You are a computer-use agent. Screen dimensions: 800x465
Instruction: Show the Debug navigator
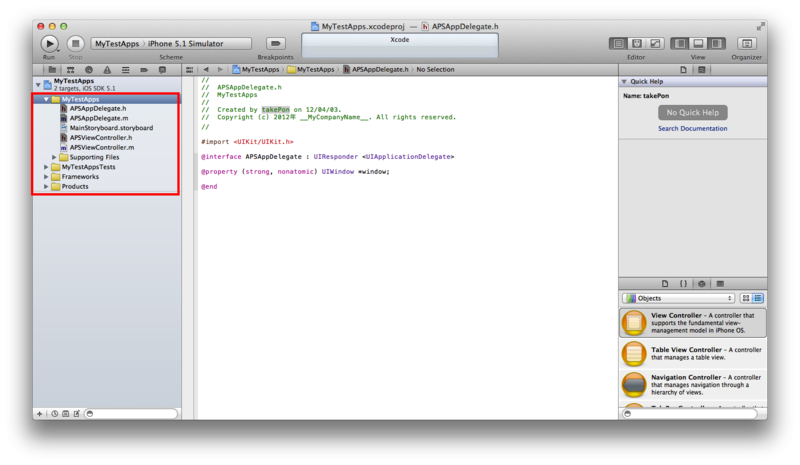click(x=126, y=70)
